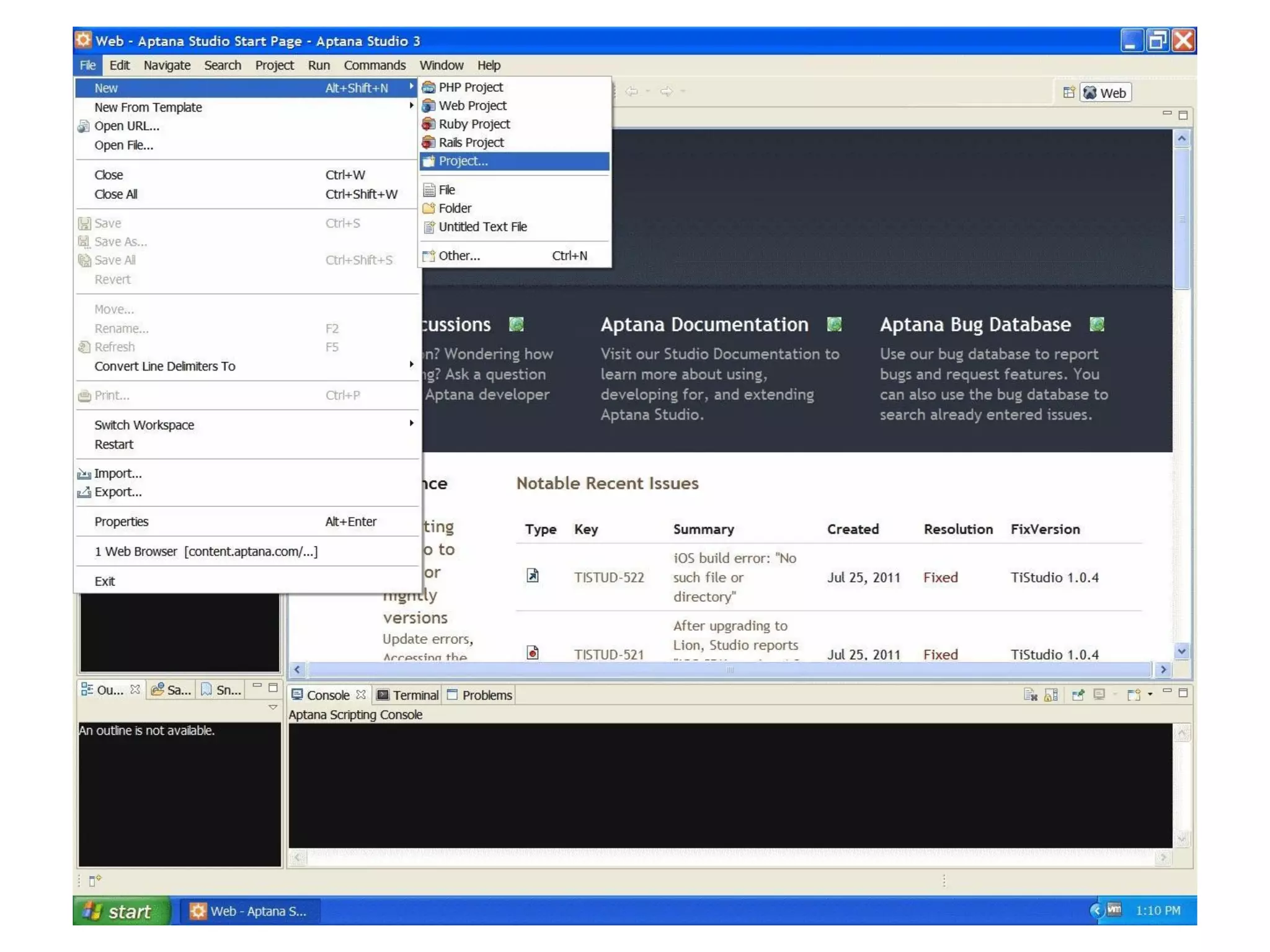Maximize the Outline panel
The width and height of the screenshot is (1270, 952).
click(x=273, y=687)
